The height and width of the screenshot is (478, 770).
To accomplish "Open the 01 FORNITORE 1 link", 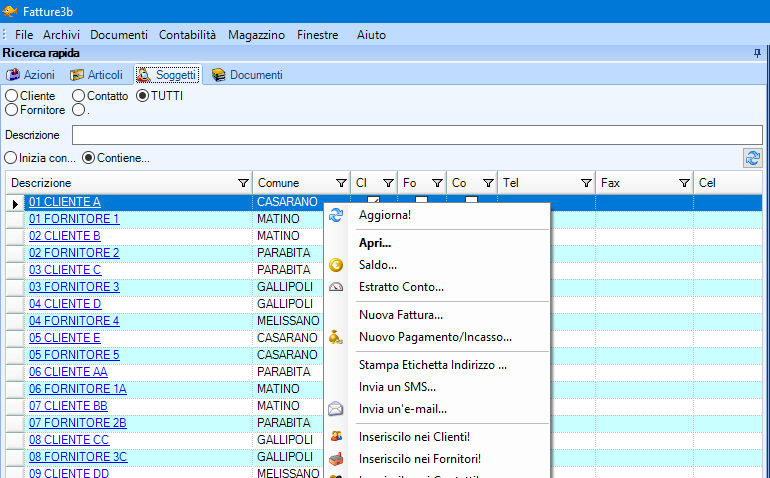I will [74, 219].
